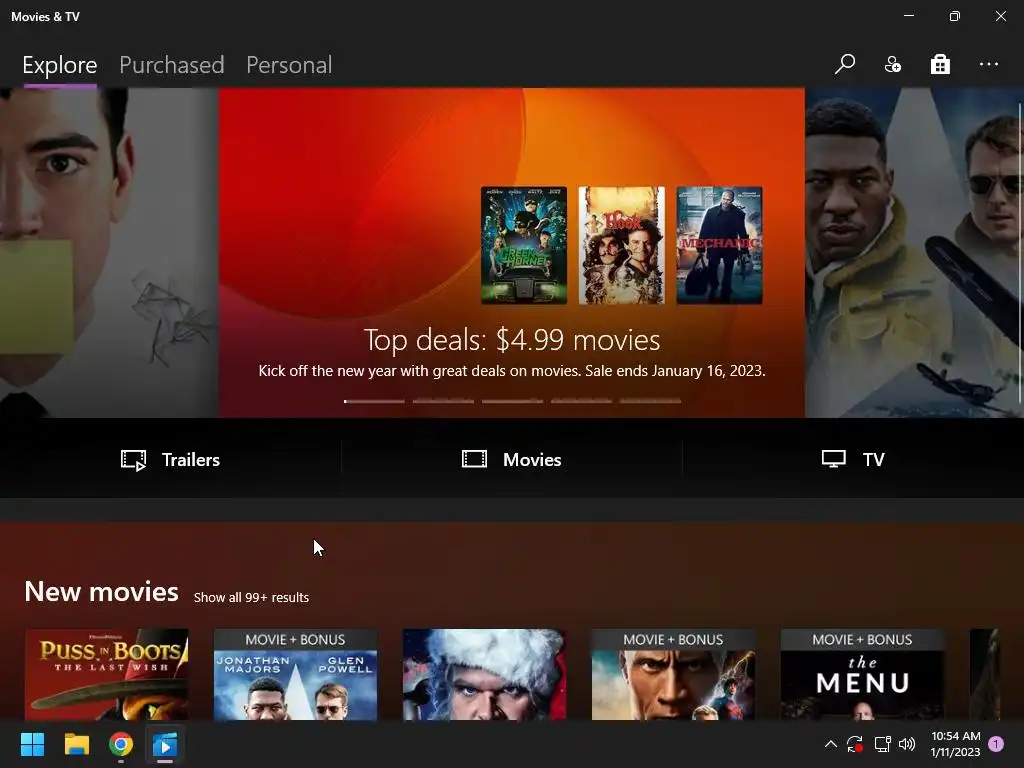Open the Hook poster in banner
This screenshot has width=1024, height=768.
622,245
